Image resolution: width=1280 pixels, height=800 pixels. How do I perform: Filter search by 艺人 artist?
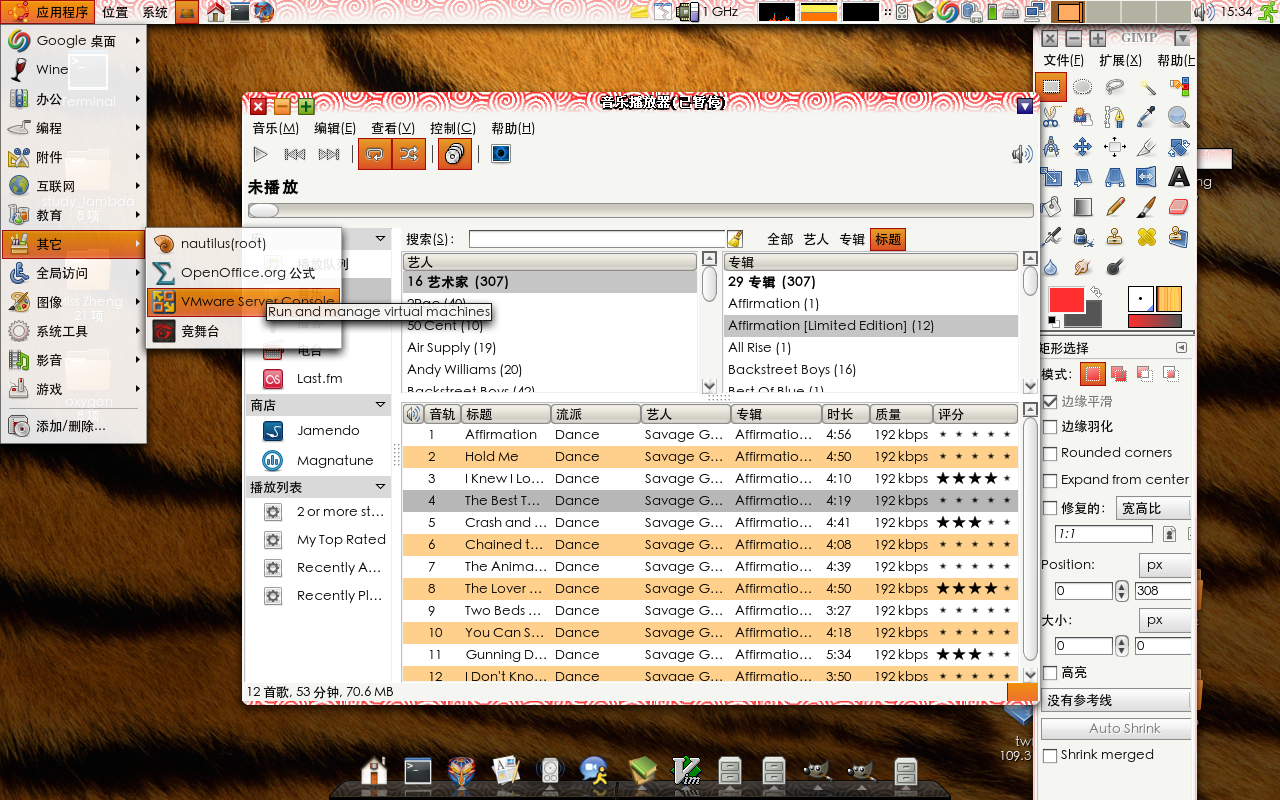(x=816, y=239)
